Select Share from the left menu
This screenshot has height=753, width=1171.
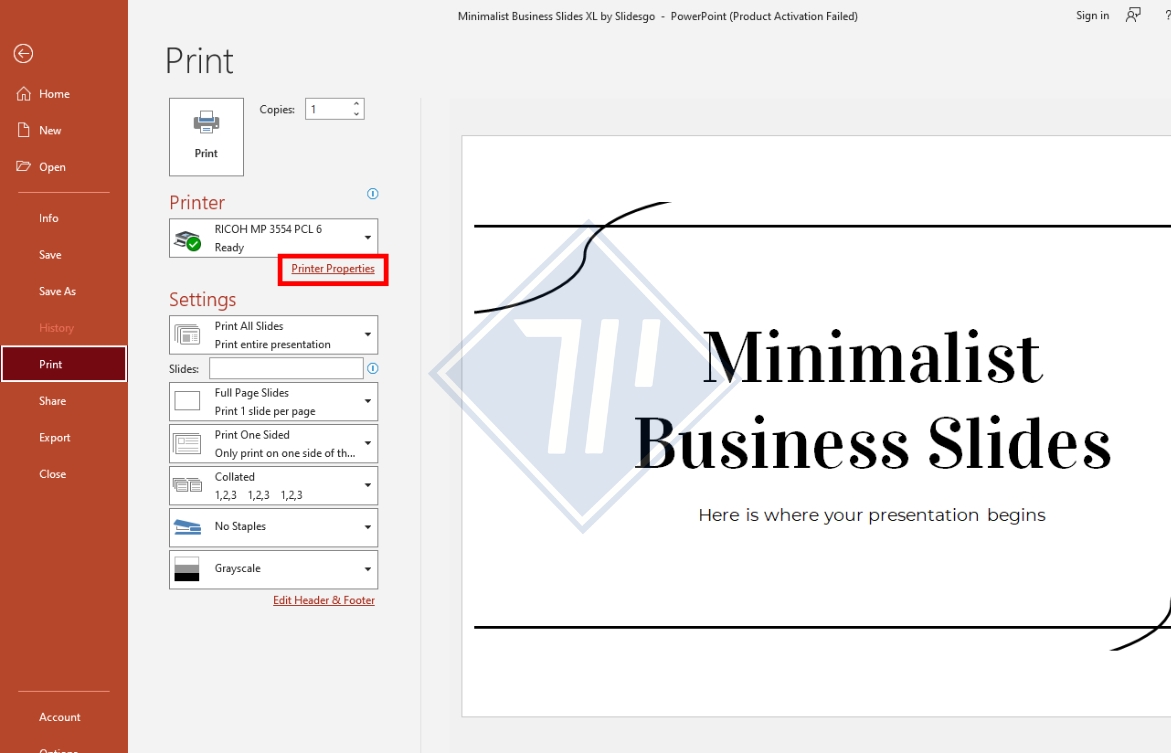tap(51, 400)
